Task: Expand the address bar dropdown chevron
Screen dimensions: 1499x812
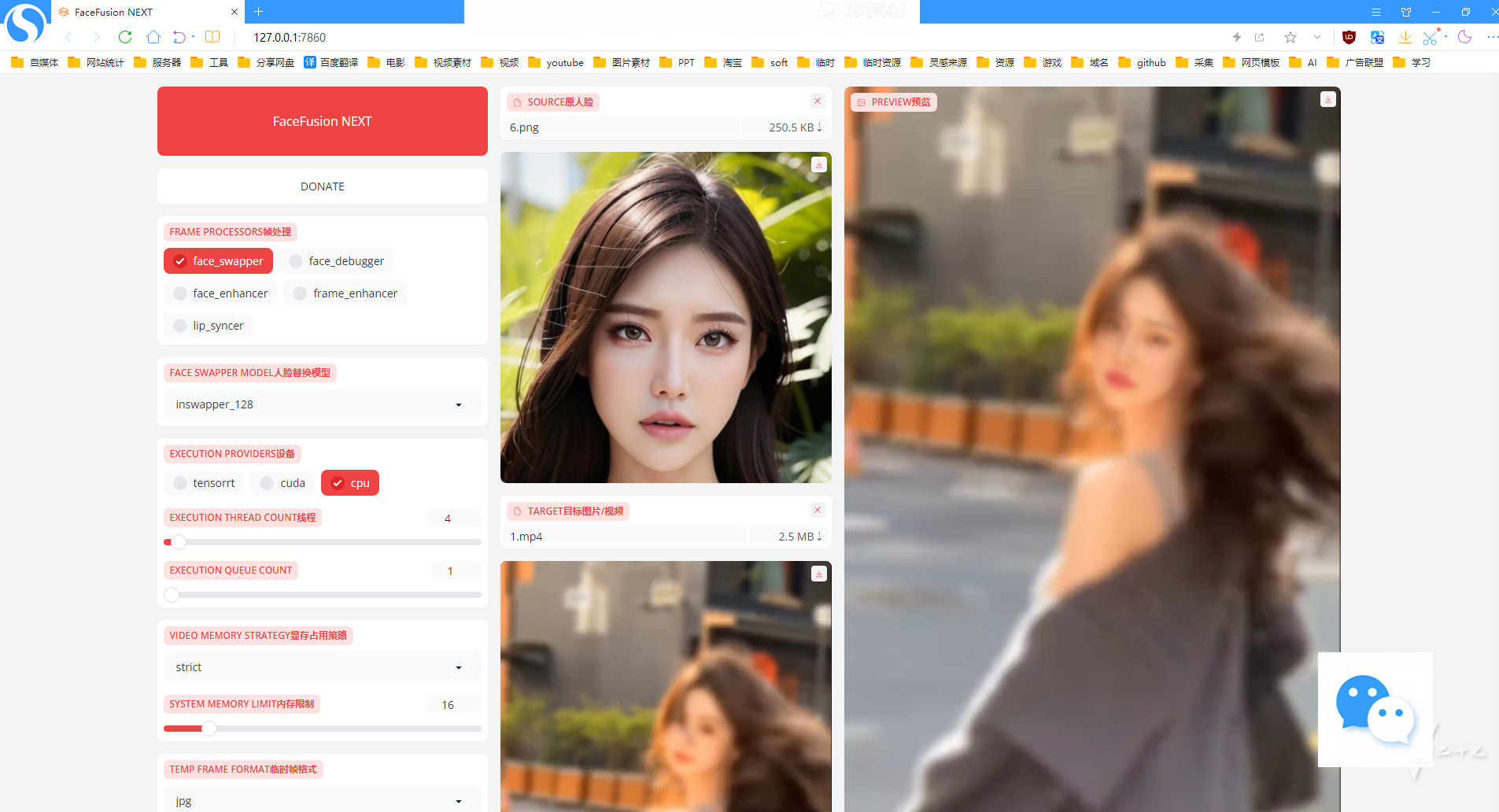Action: [1317, 37]
